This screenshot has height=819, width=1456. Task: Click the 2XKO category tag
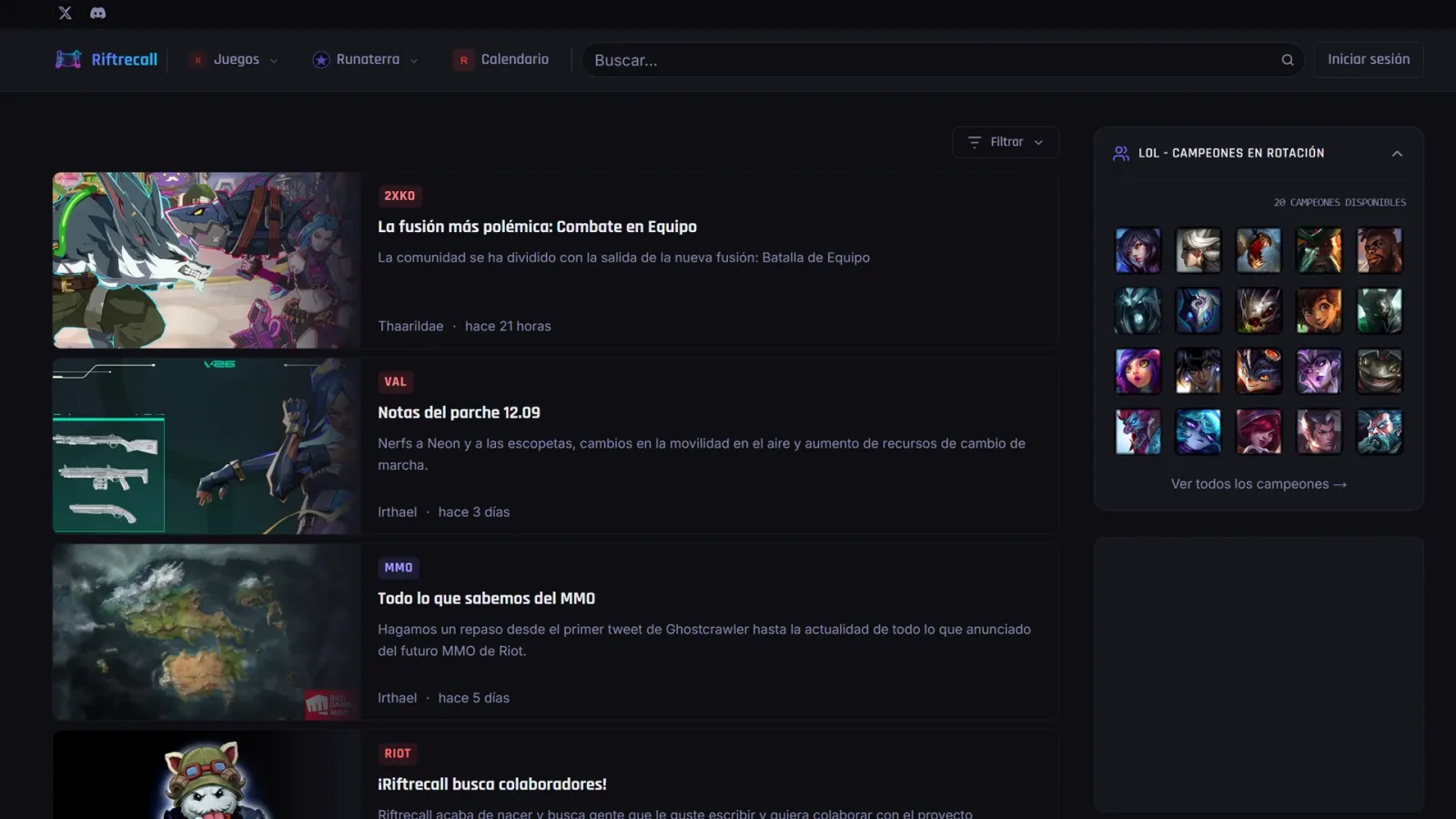(x=399, y=196)
